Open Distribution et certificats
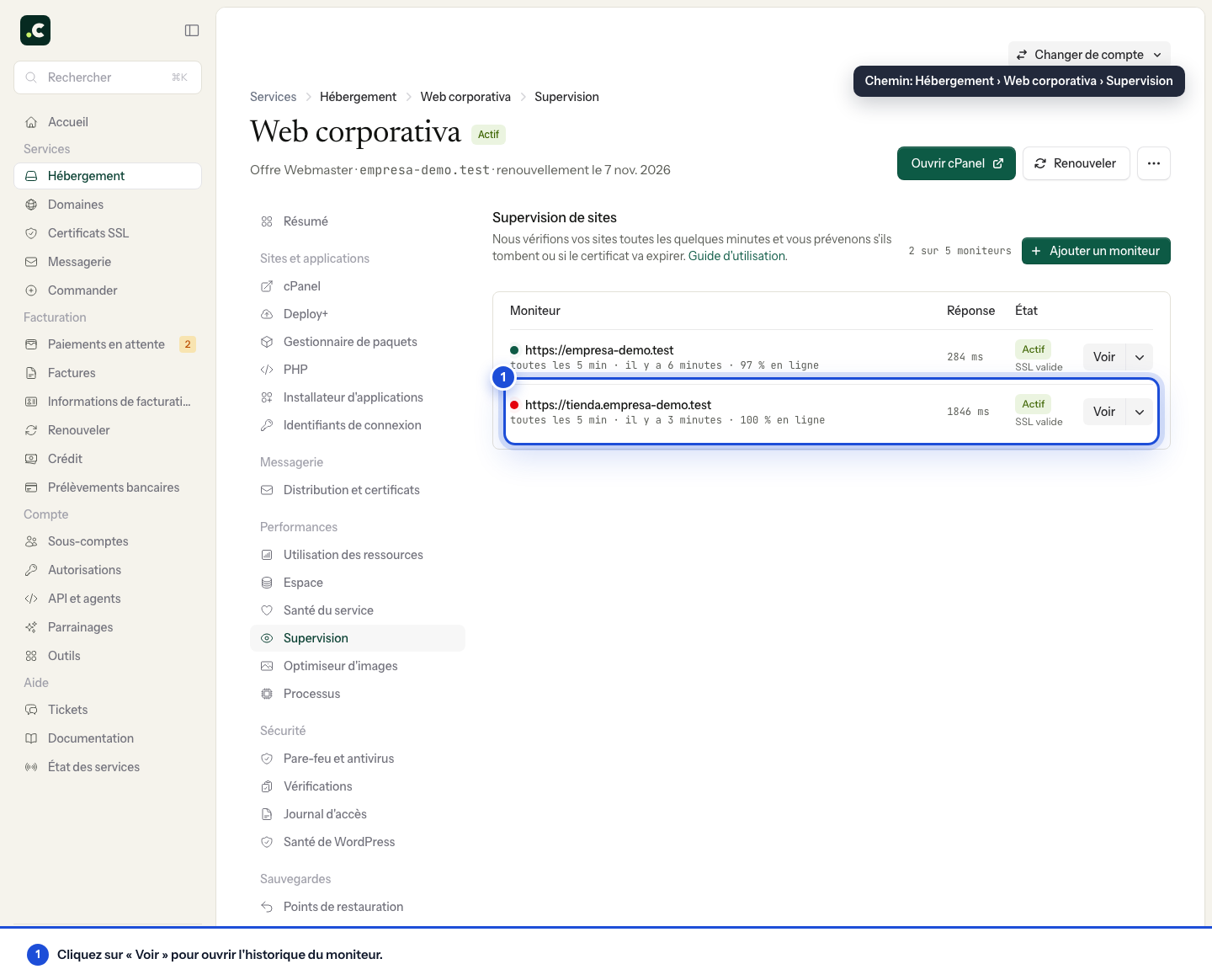Image resolution: width=1212 pixels, height=980 pixels. point(358,490)
